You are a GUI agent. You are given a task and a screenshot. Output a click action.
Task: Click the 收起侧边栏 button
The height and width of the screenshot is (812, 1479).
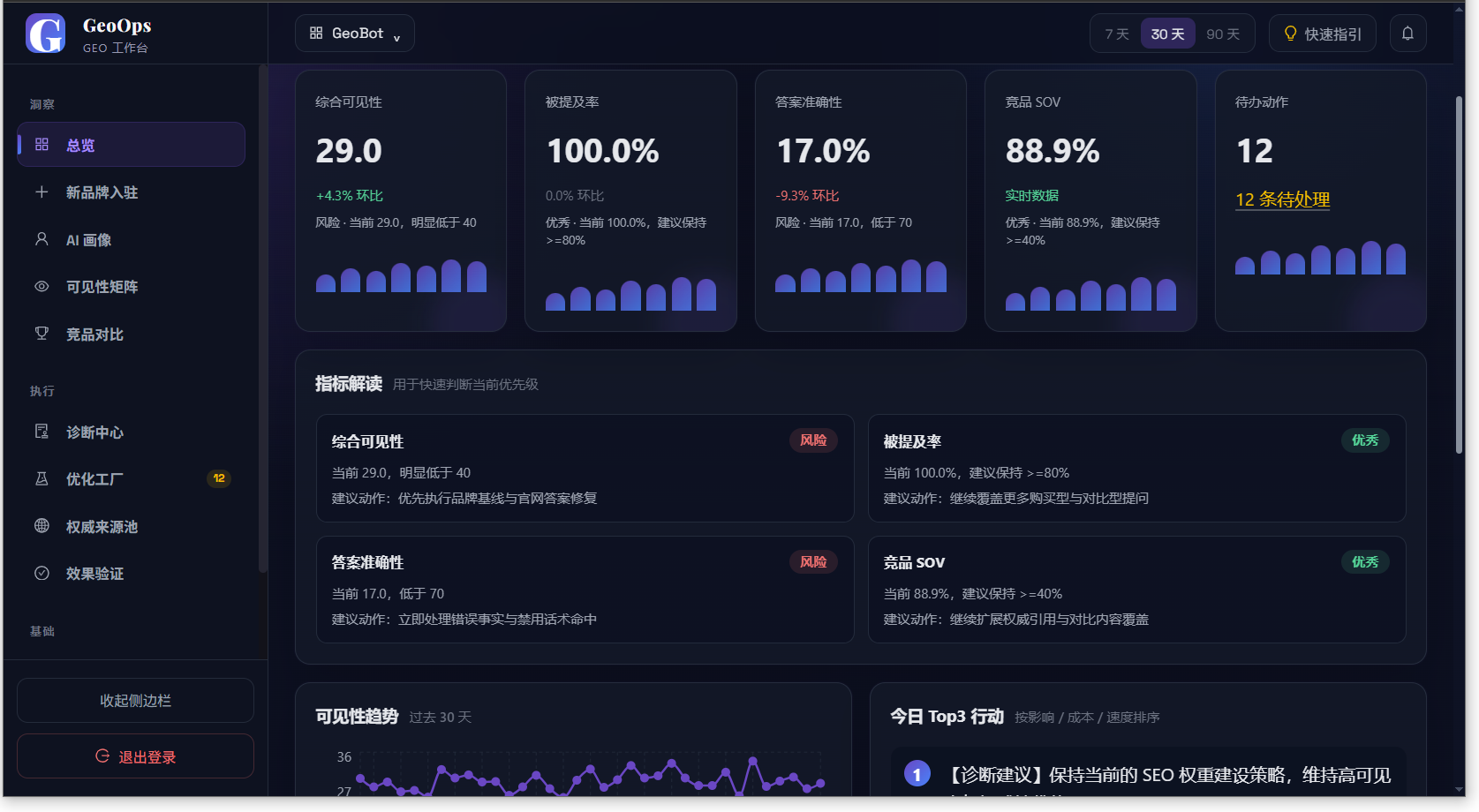click(x=135, y=701)
